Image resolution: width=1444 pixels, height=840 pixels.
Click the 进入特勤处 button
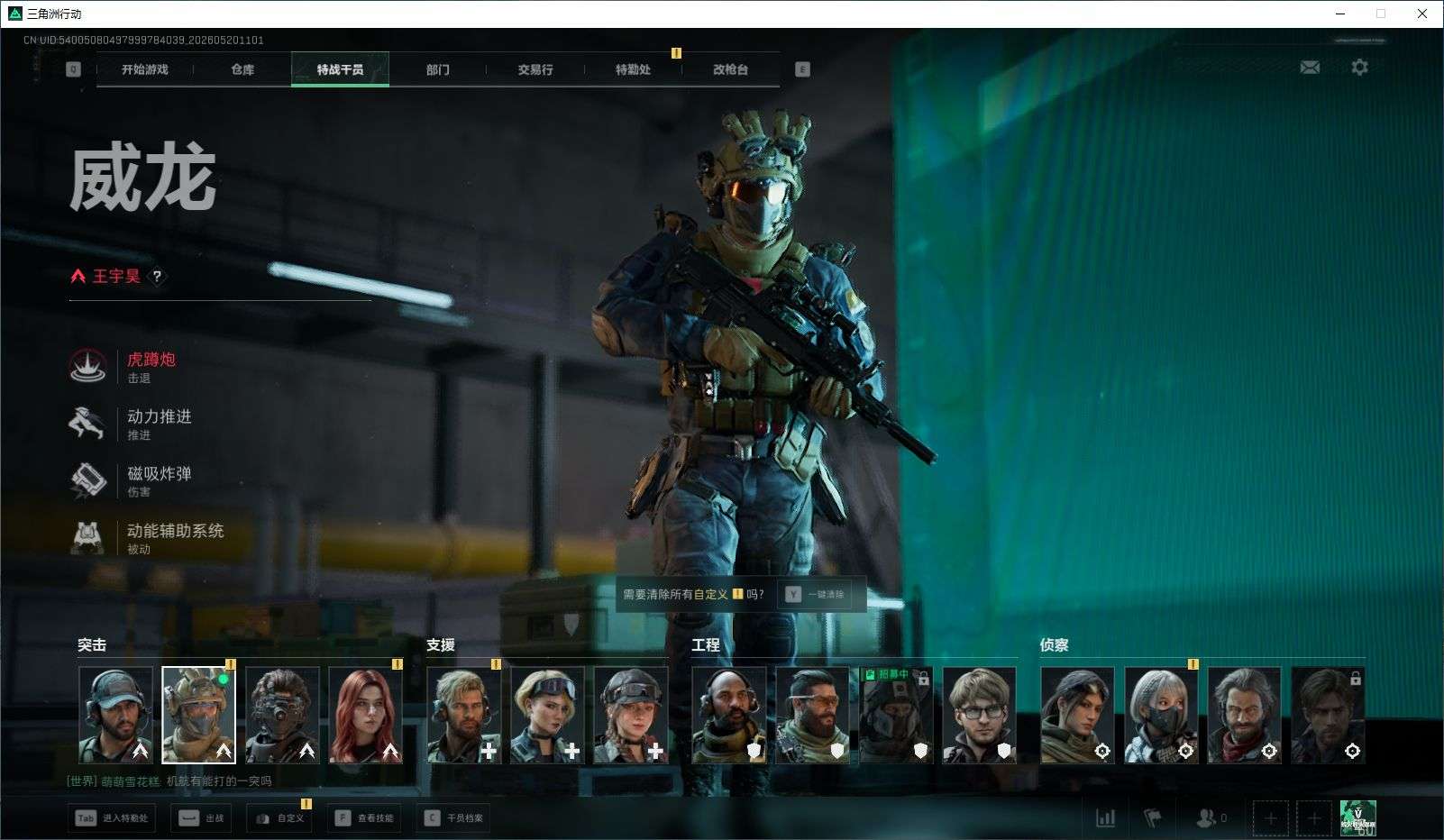point(114,818)
